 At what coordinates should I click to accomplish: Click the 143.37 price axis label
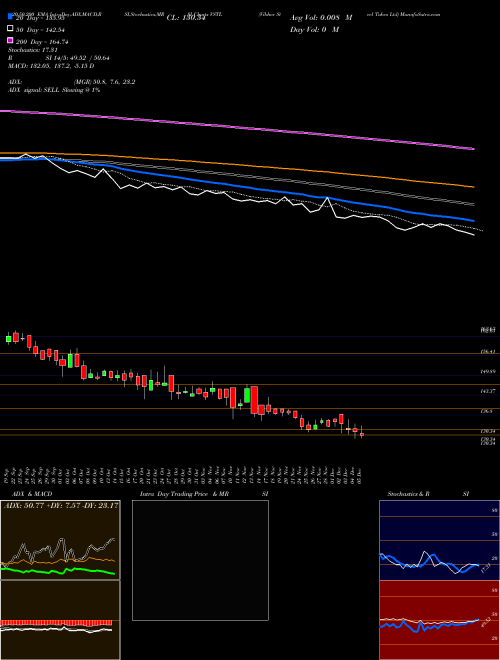click(489, 391)
